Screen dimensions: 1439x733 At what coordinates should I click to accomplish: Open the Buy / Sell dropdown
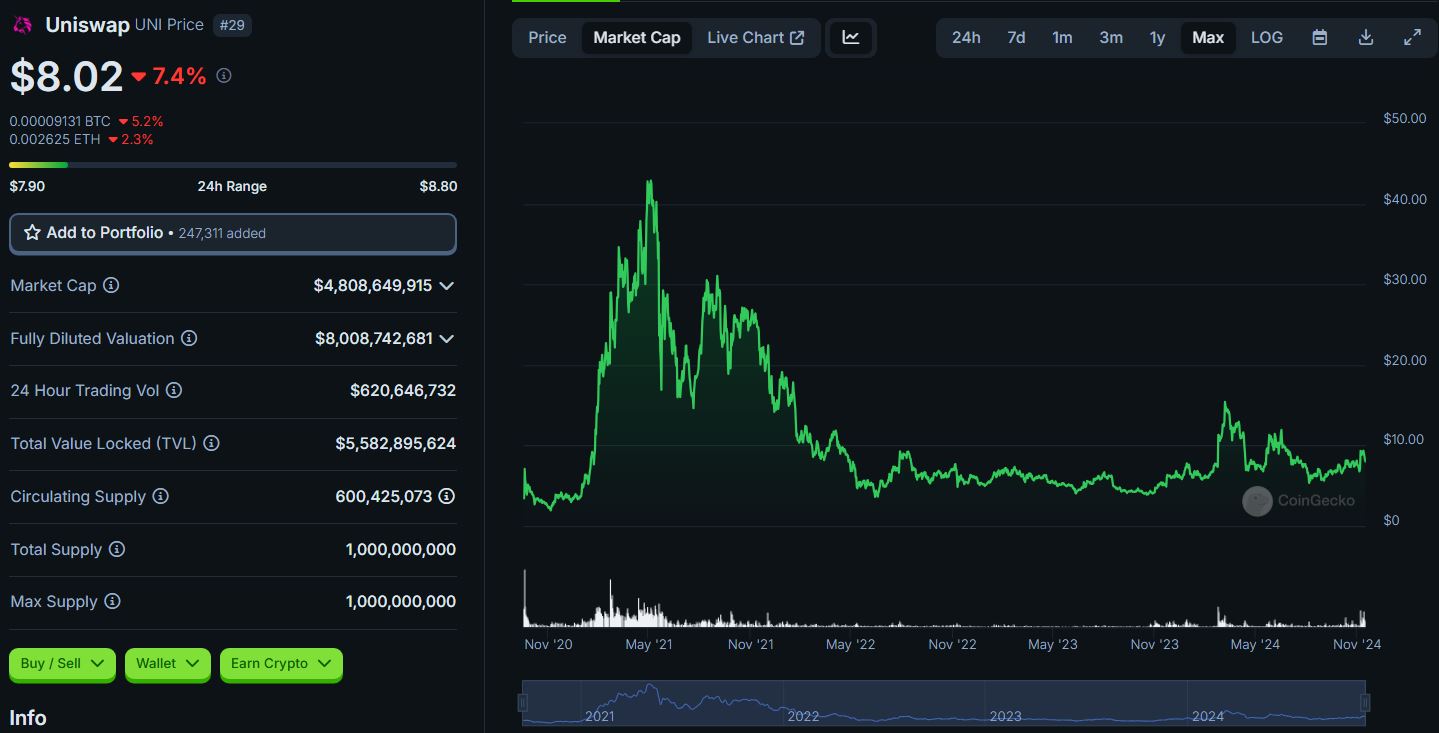point(62,663)
